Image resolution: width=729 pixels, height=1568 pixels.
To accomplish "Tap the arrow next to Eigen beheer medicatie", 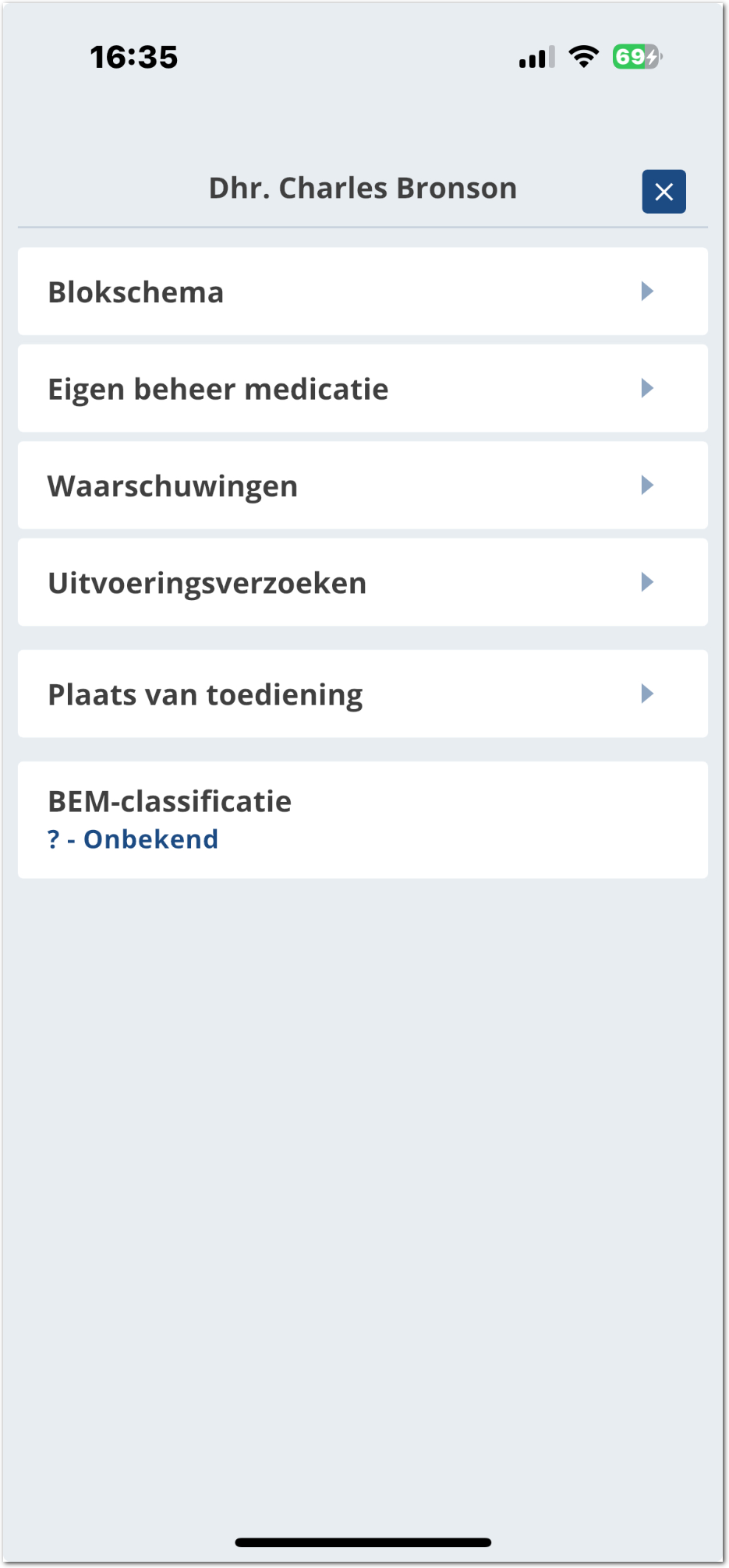I will click(646, 388).
